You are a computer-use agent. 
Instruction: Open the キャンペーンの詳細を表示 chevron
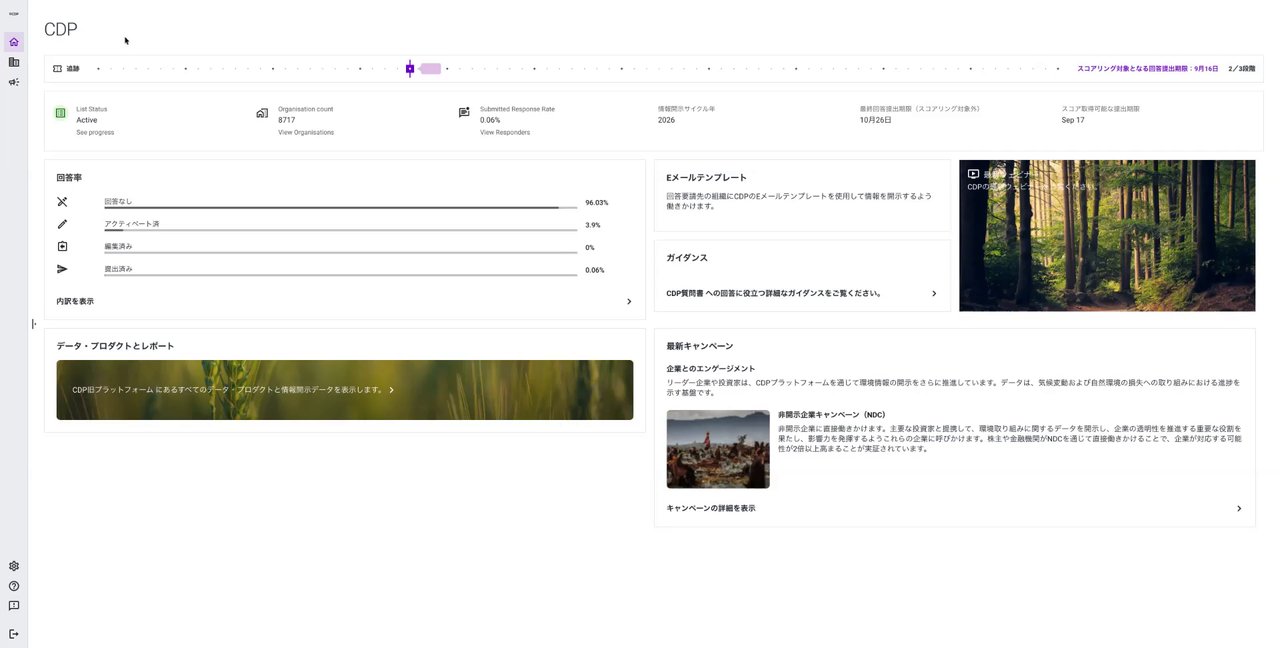point(1239,509)
